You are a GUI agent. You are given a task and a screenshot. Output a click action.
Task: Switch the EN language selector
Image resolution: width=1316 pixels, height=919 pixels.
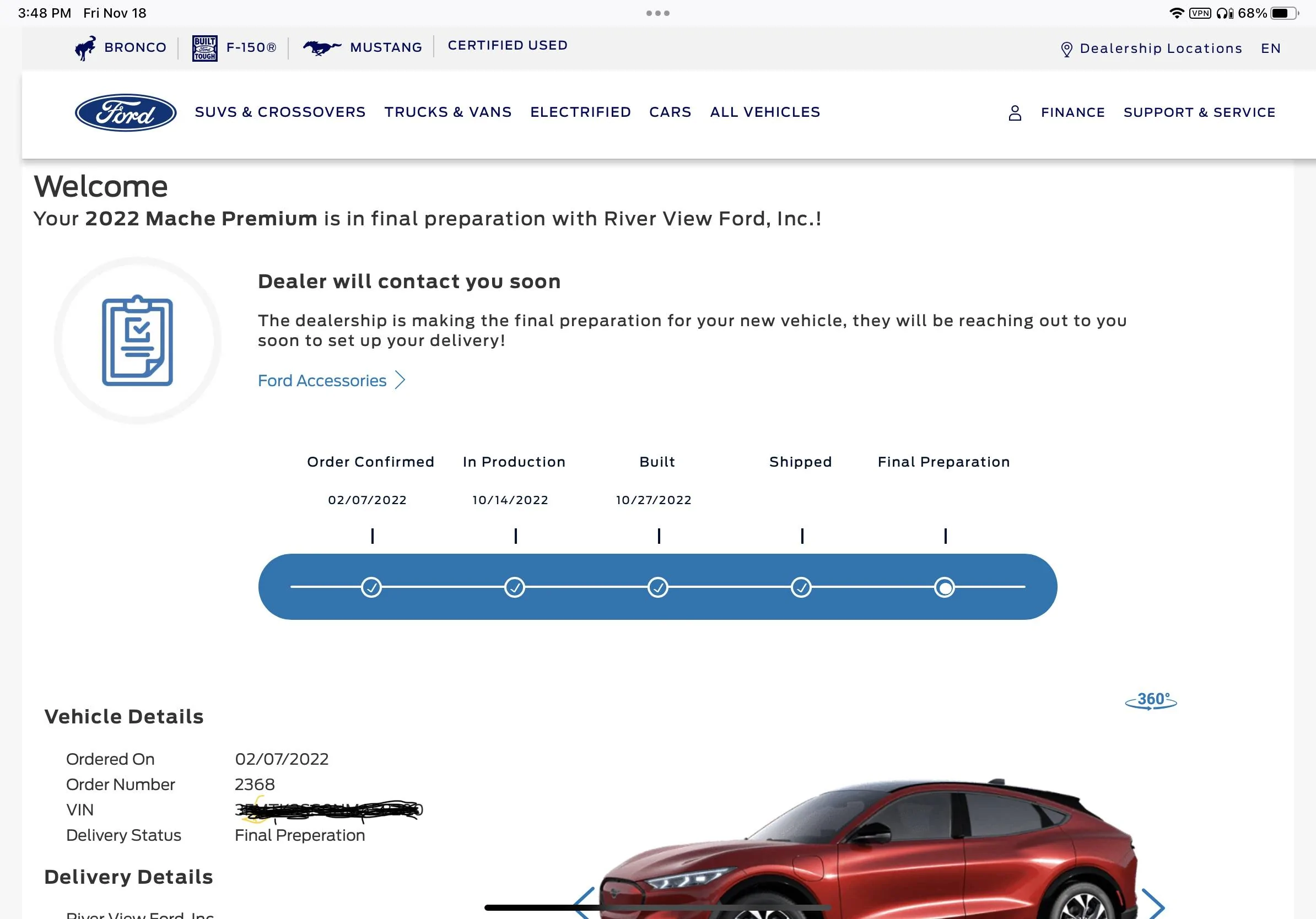(1271, 48)
